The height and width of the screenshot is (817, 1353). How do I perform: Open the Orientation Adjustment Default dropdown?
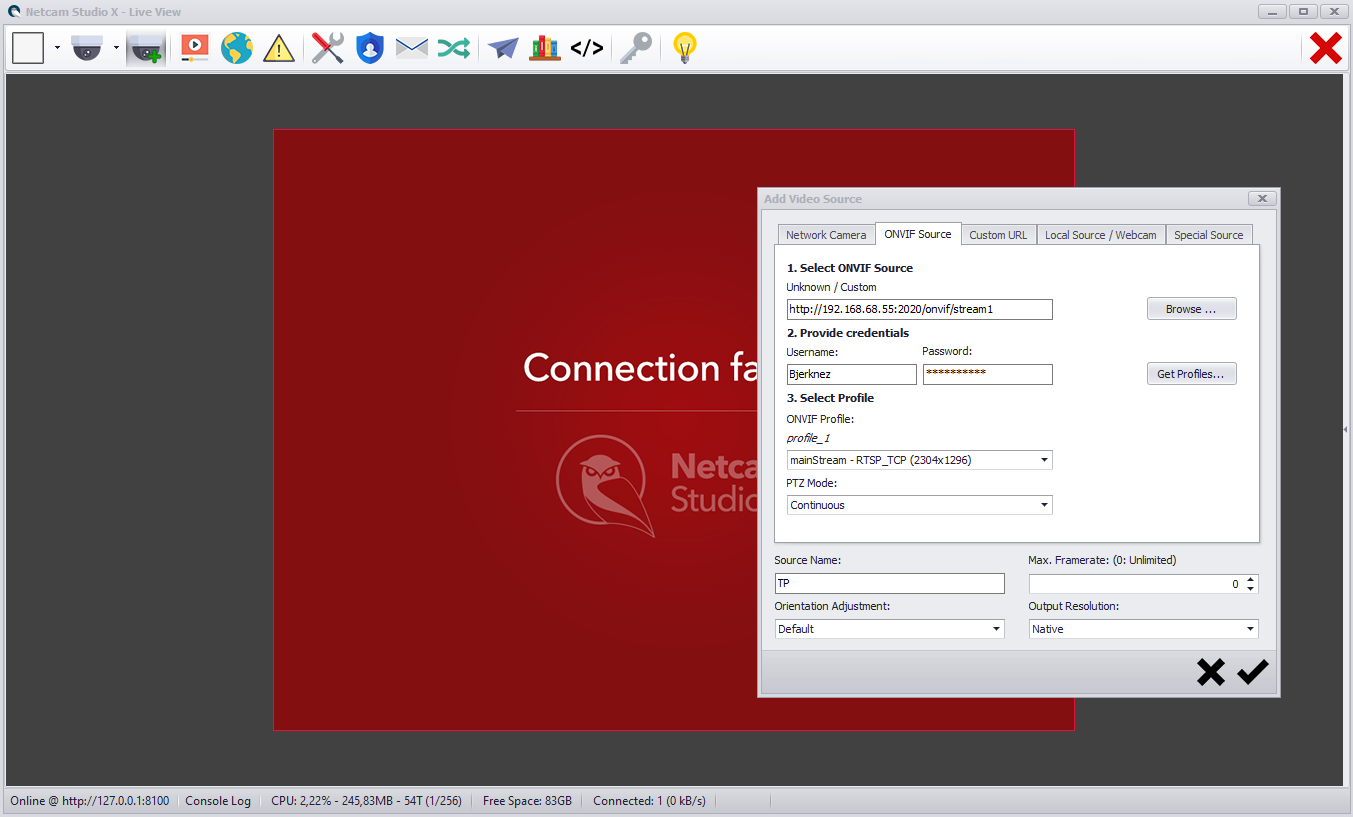[890, 629]
